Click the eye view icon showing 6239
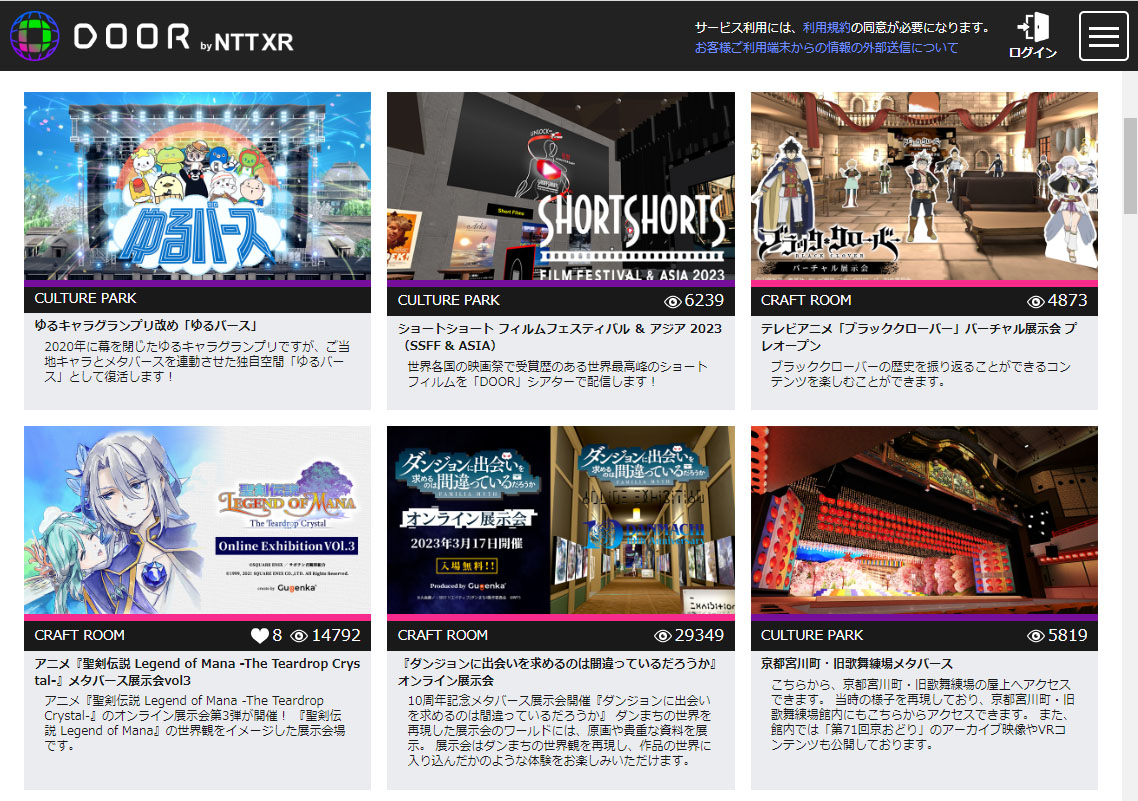Viewport: 1138px width, 801px height. [672, 301]
